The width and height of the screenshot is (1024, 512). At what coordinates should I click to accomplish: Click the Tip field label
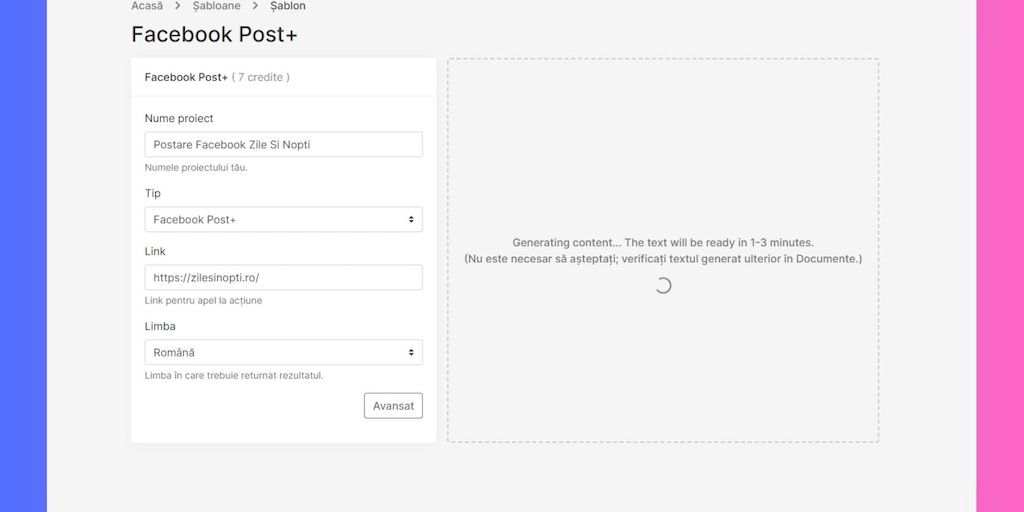pyautogui.click(x=152, y=193)
